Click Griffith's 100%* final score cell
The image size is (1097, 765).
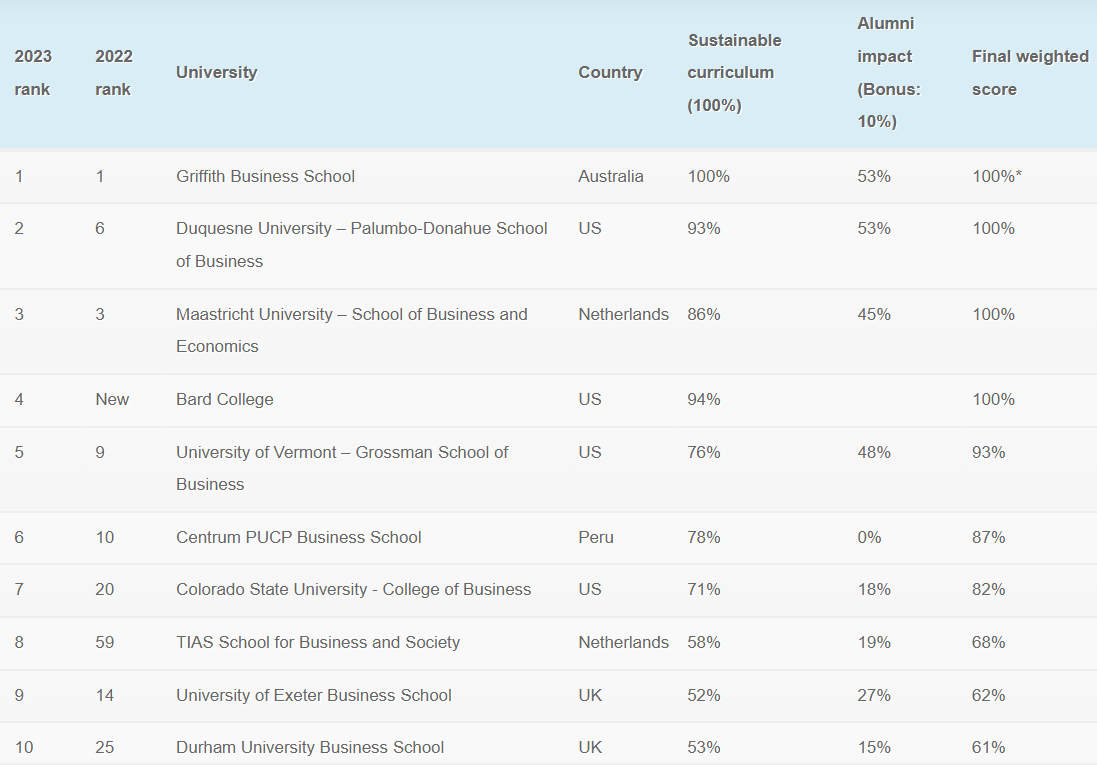996,176
